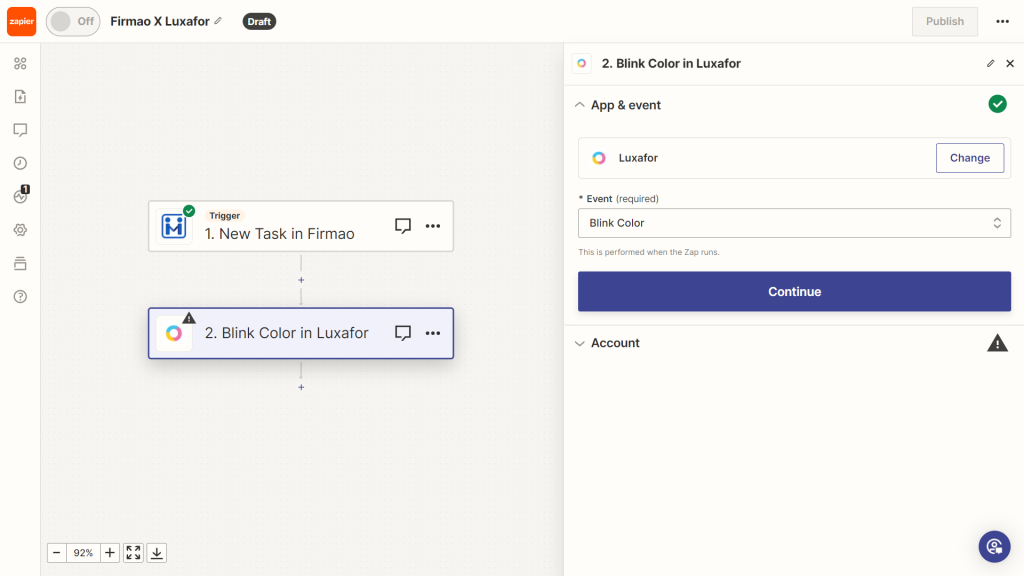Open the Versions panel in the sidebar
Viewport: 1024px width, 576px height.
pos(19,262)
